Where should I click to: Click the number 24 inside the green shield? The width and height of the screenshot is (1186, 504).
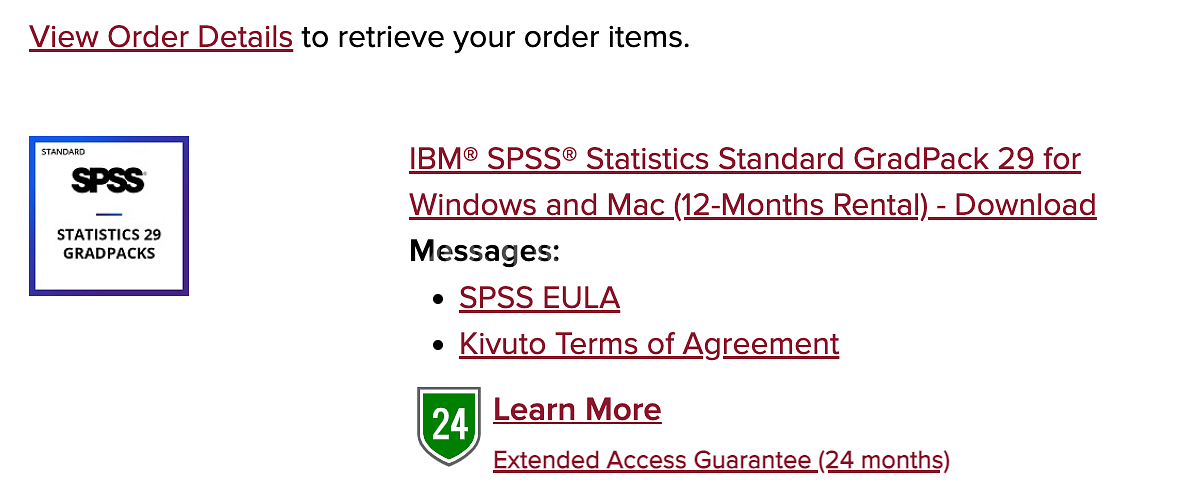tap(450, 426)
